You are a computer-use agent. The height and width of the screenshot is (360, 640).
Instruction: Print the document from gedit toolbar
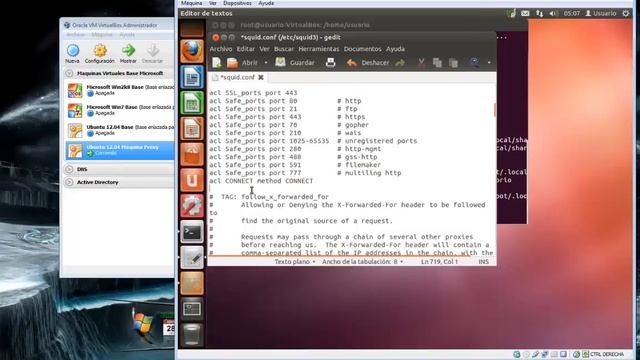click(330, 63)
